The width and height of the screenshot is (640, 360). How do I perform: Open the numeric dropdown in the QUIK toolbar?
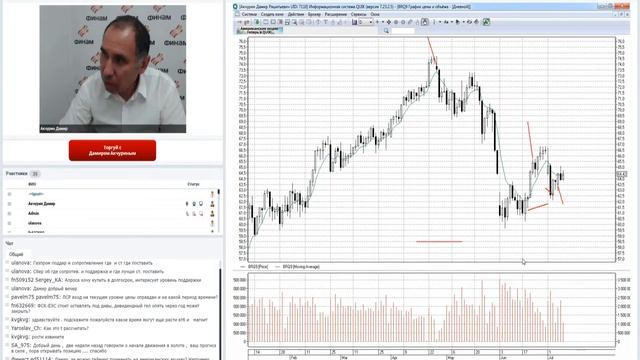pyautogui.click(x=366, y=22)
